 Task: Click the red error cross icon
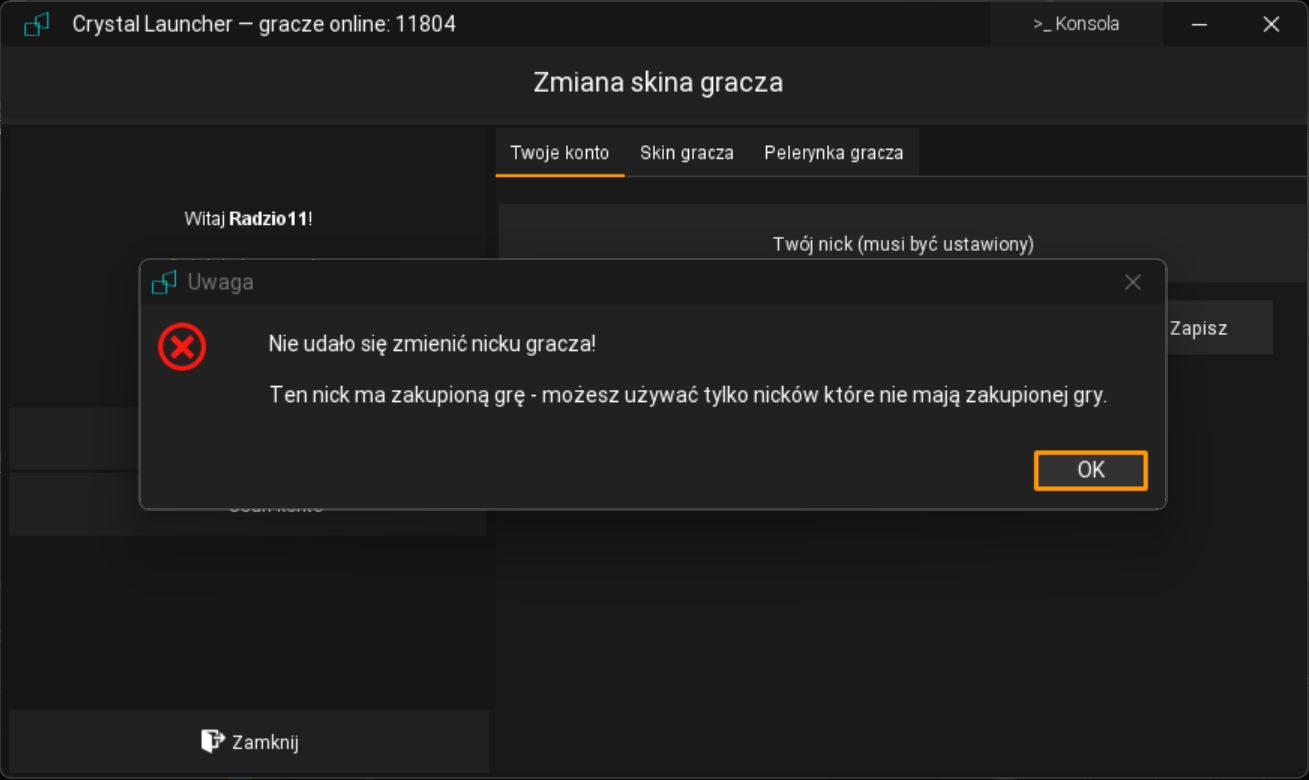tap(182, 347)
